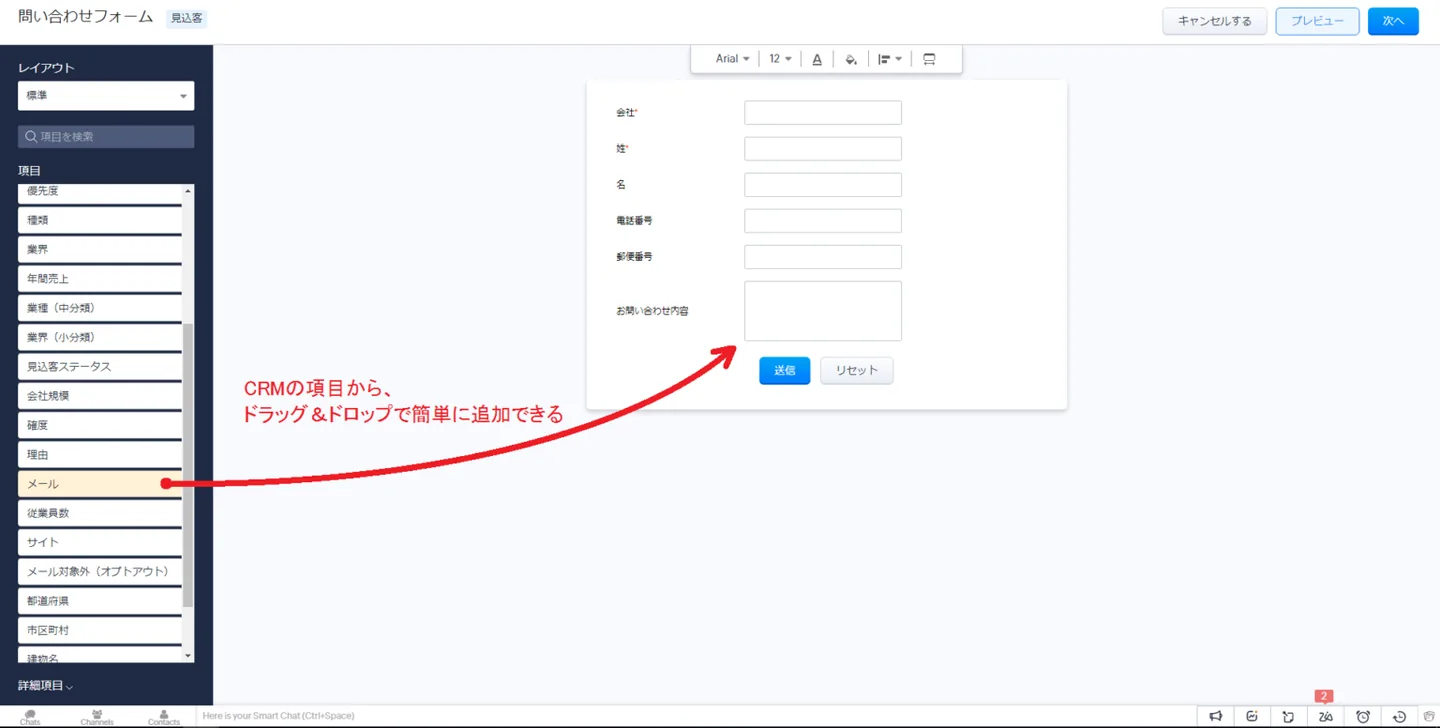Click the sticky note icon in bottom bar
This screenshot has width=1440, height=728.
(x=1289, y=716)
